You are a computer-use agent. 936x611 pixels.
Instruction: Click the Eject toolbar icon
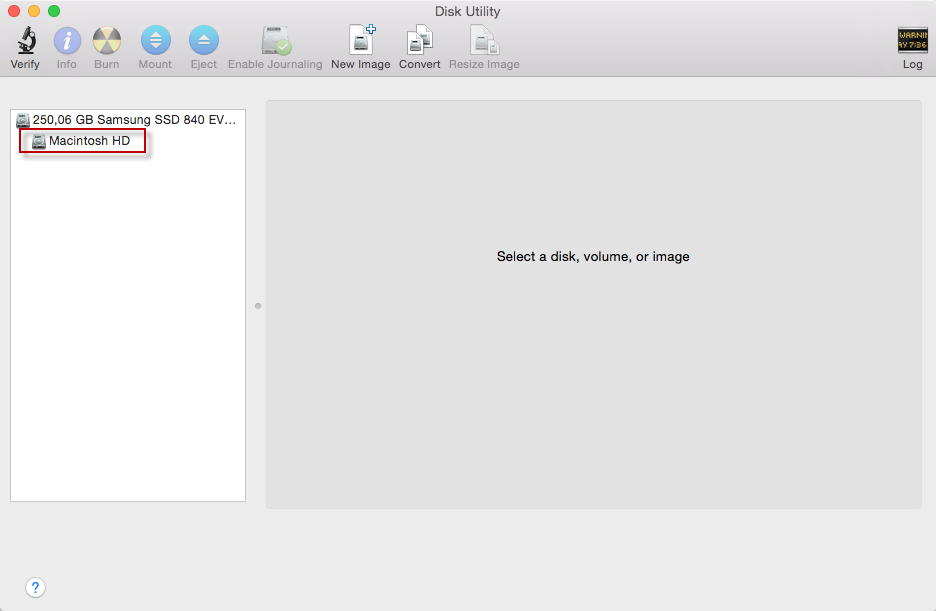pyautogui.click(x=204, y=41)
